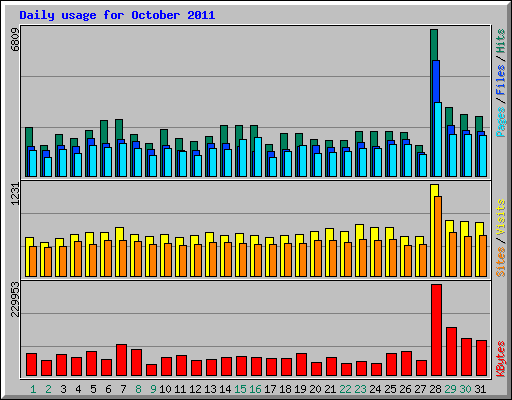This screenshot has height=400, width=512.
Task: Click day label 5 on the x-axis
Action: tap(93, 389)
